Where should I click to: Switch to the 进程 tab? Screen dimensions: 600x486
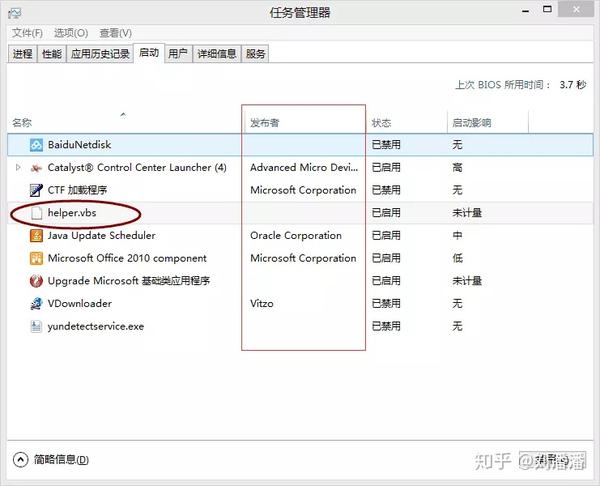point(23,54)
